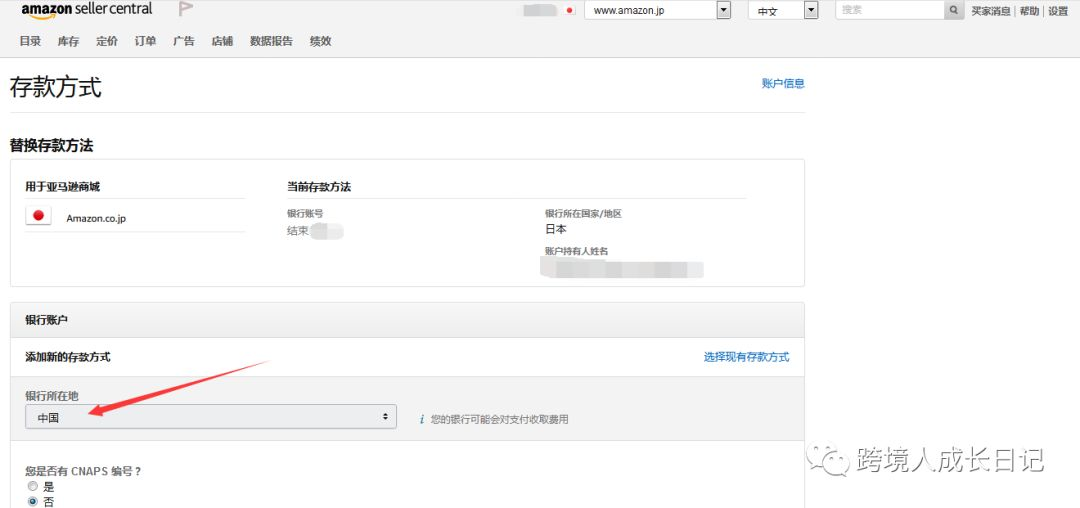This screenshot has width=1080, height=508.
Task: Focus the 搜索 search field
Action: (889, 10)
